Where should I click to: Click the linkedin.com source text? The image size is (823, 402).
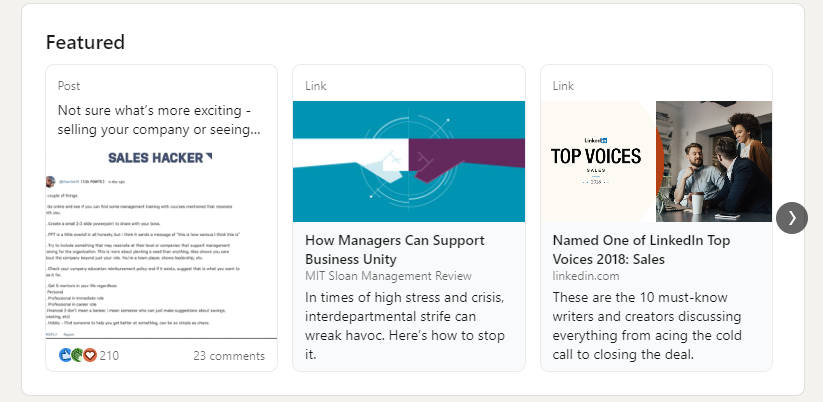586,276
